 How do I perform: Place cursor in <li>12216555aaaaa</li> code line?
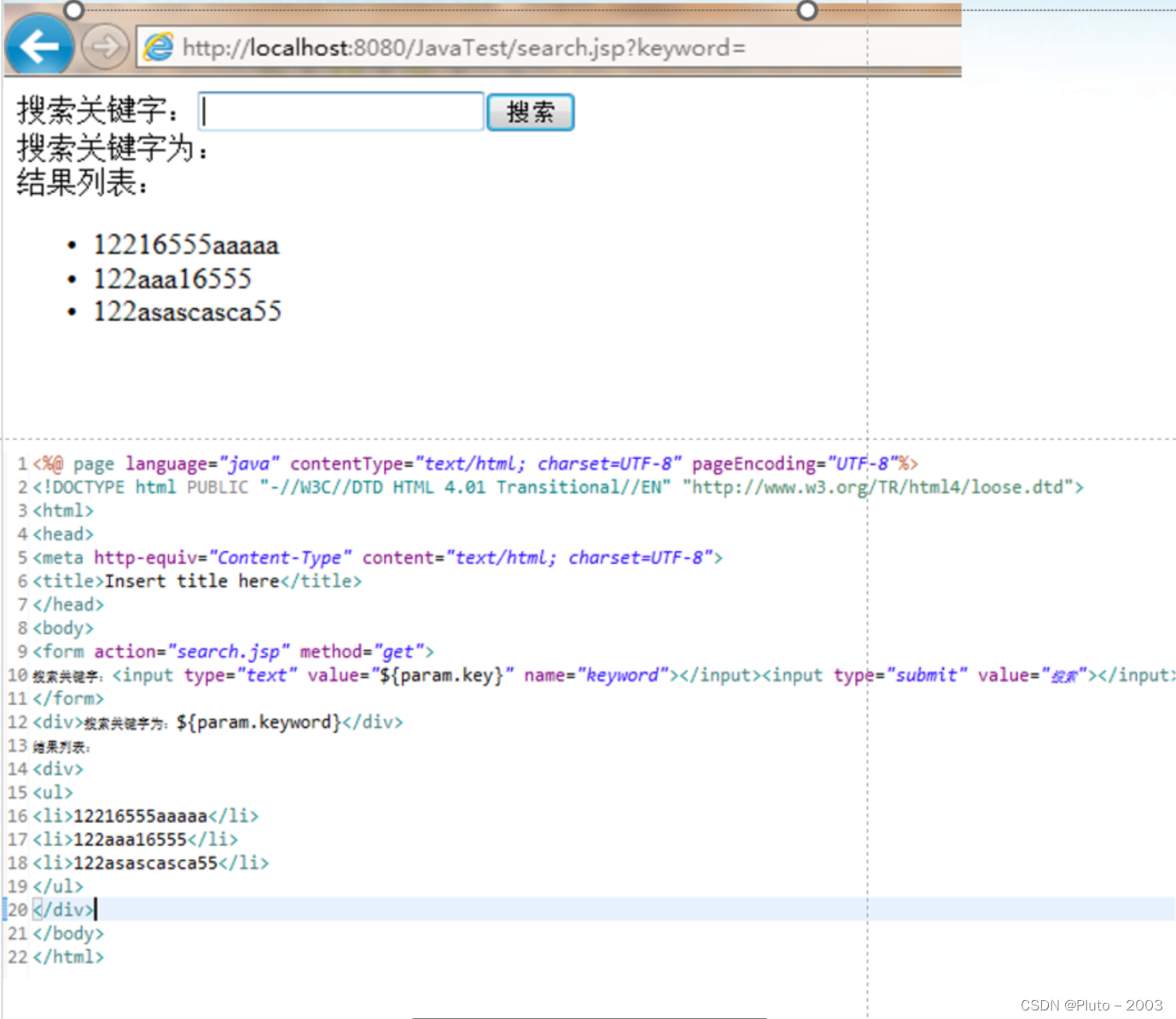tap(145, 816)
